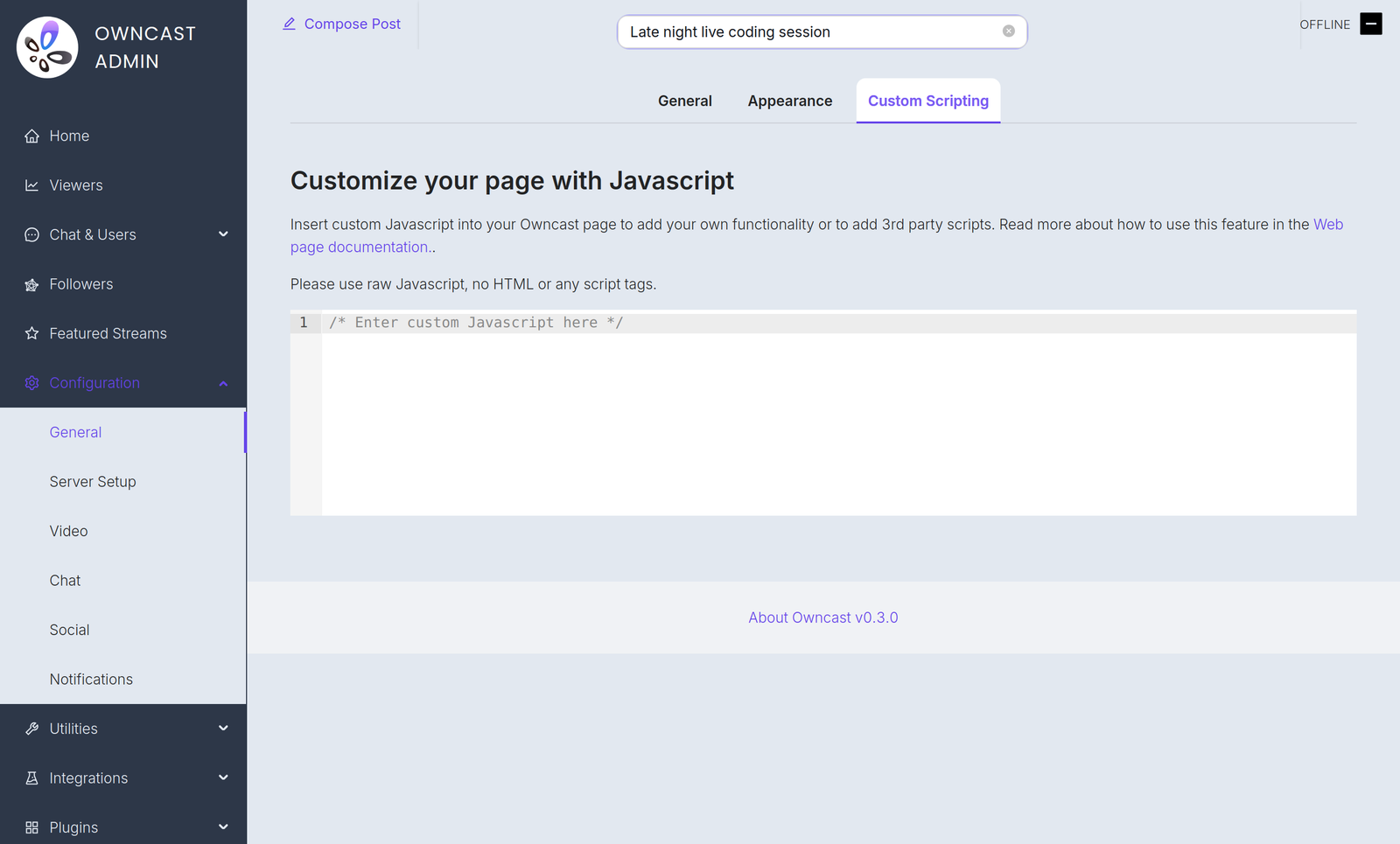Click the Featured Streams star icon

(x=32, y=333)
